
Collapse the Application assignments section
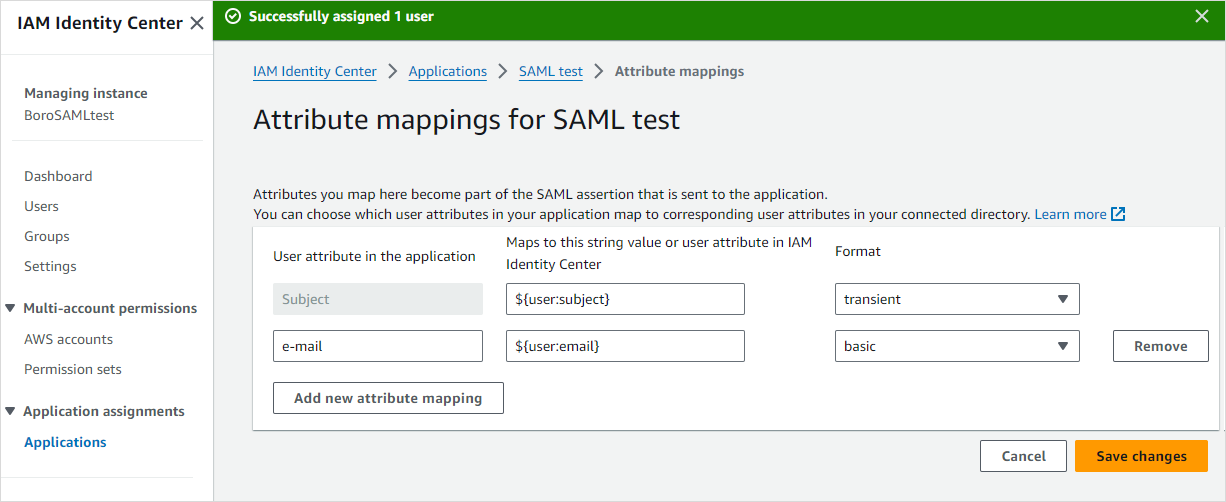[x=10, y=411]
